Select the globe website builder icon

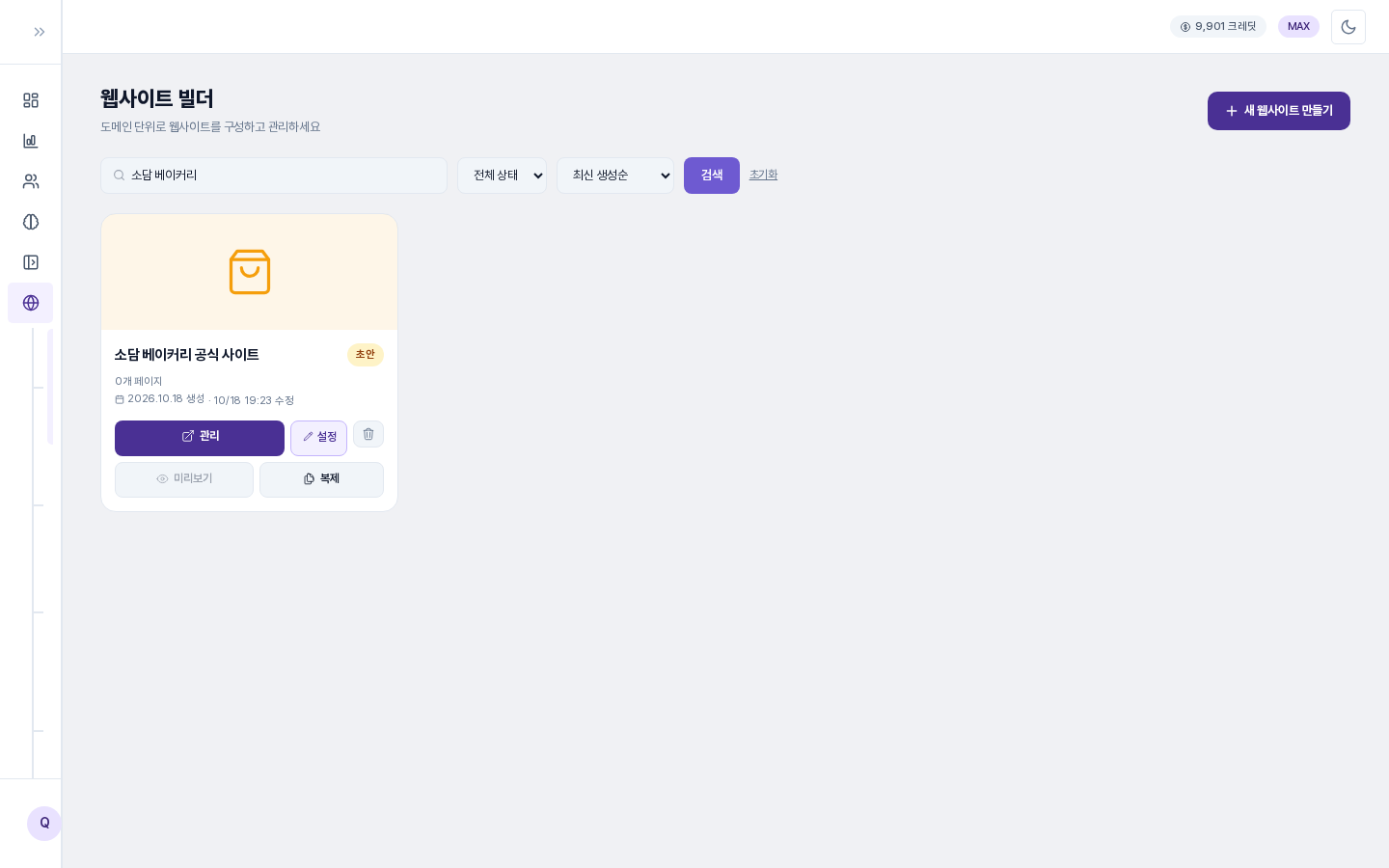click(x=31, y=303)
